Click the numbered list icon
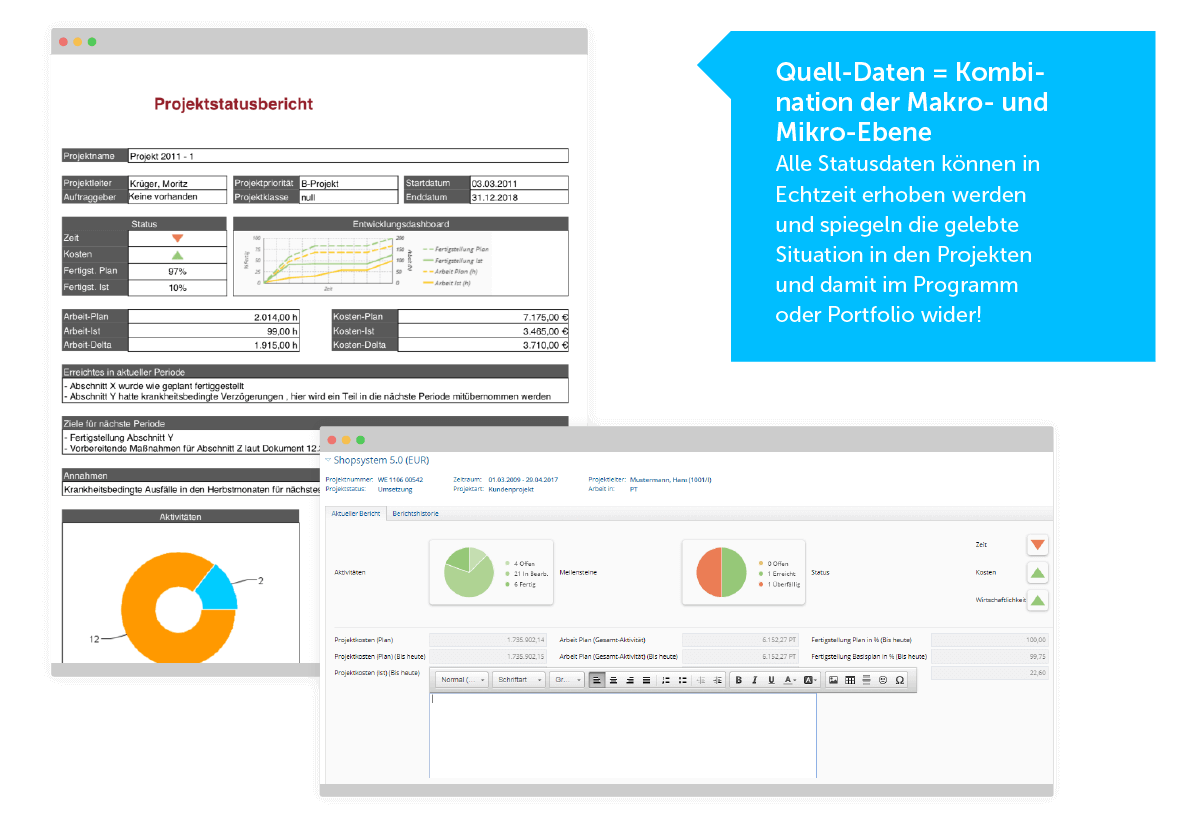Image resolution: width=1200 pixels, height=821 pixels. coord(666,680)
